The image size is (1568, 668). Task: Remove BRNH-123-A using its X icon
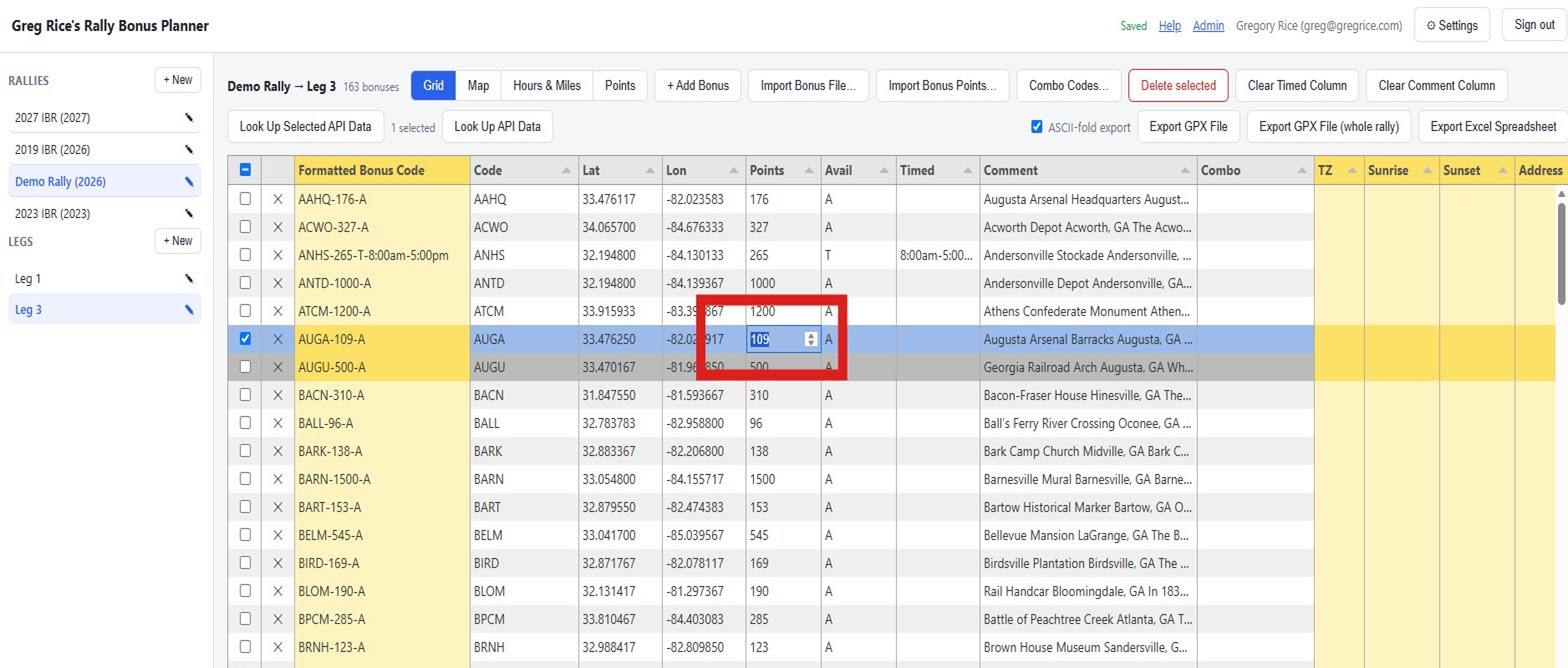coord(278,647)
